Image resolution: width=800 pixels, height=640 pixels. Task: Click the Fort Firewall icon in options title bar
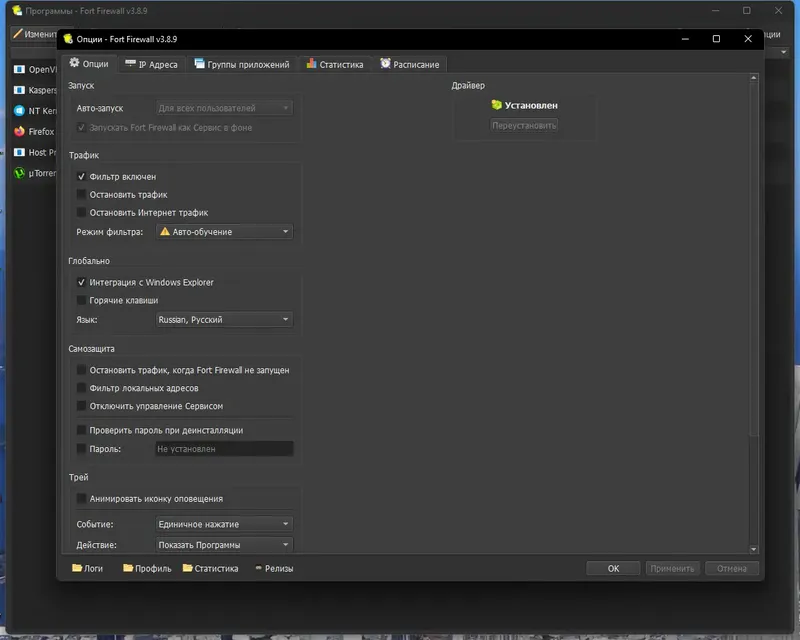click(68, 39)
